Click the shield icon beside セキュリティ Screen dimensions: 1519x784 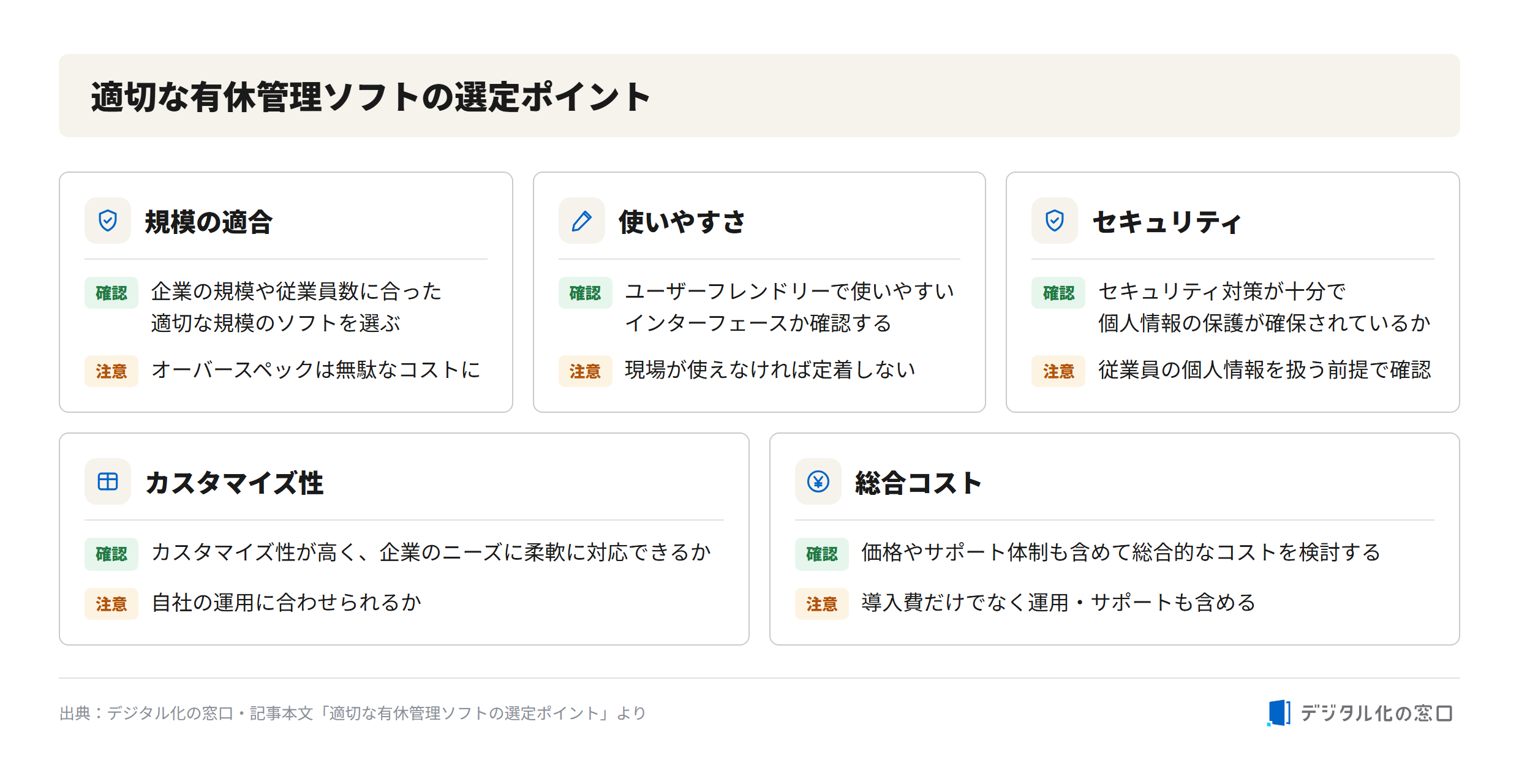1055,221
